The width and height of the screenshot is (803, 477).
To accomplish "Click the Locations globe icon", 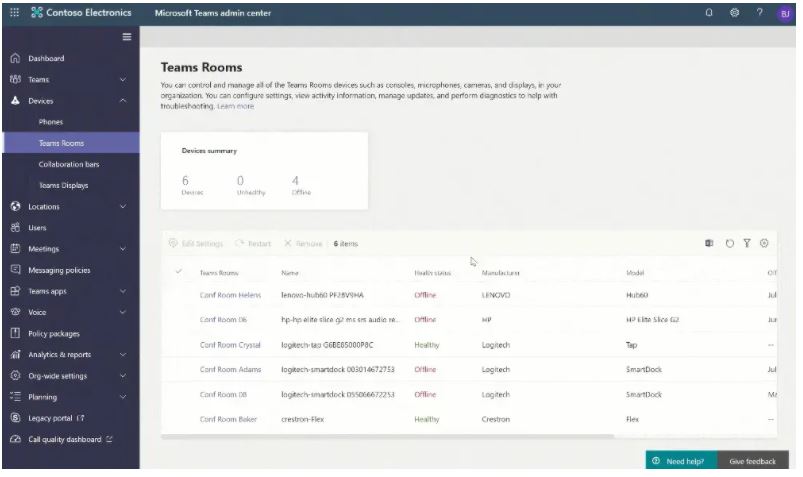I will click(15, 206).
